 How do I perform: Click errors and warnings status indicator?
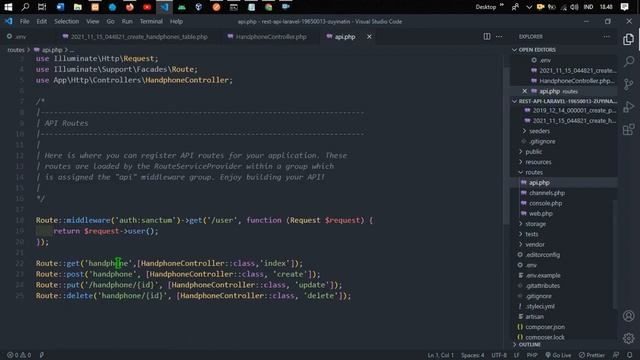point(19,355)
